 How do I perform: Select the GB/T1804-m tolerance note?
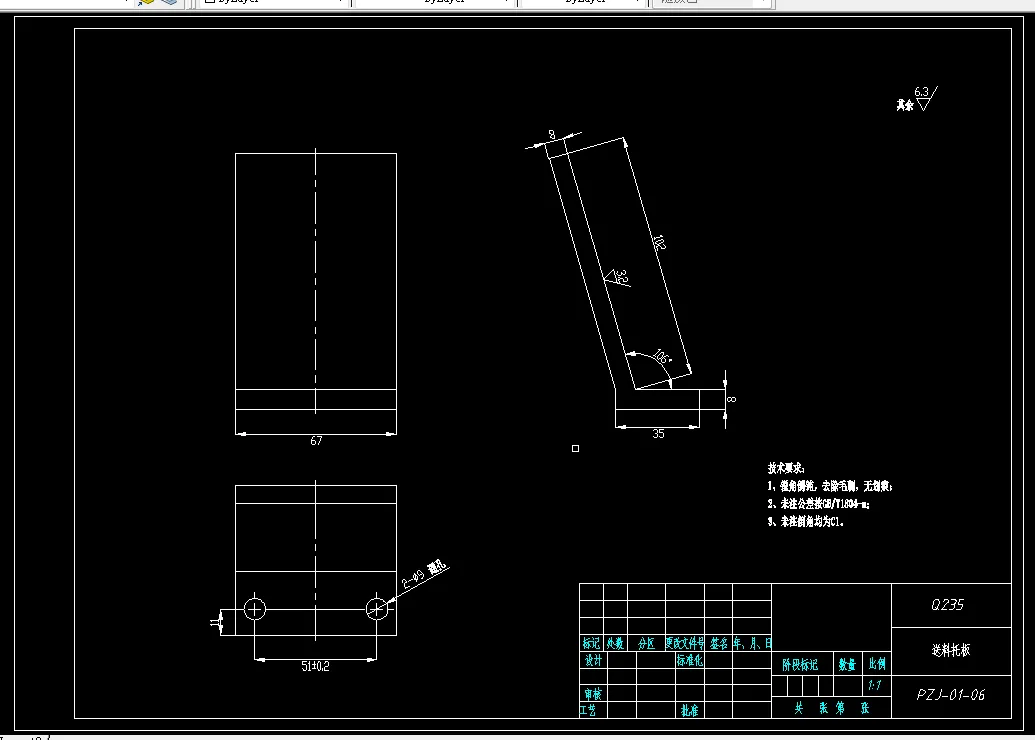818,504
